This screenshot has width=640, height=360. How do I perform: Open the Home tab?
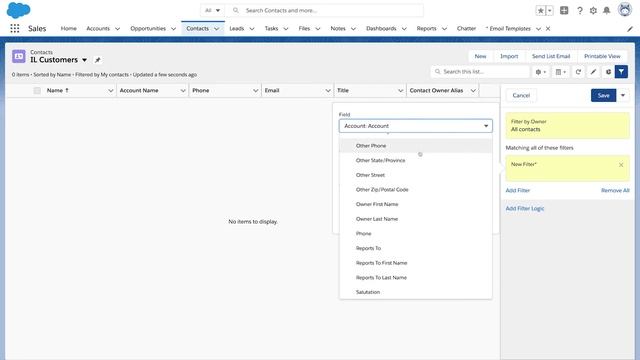(x=69, y=29)
